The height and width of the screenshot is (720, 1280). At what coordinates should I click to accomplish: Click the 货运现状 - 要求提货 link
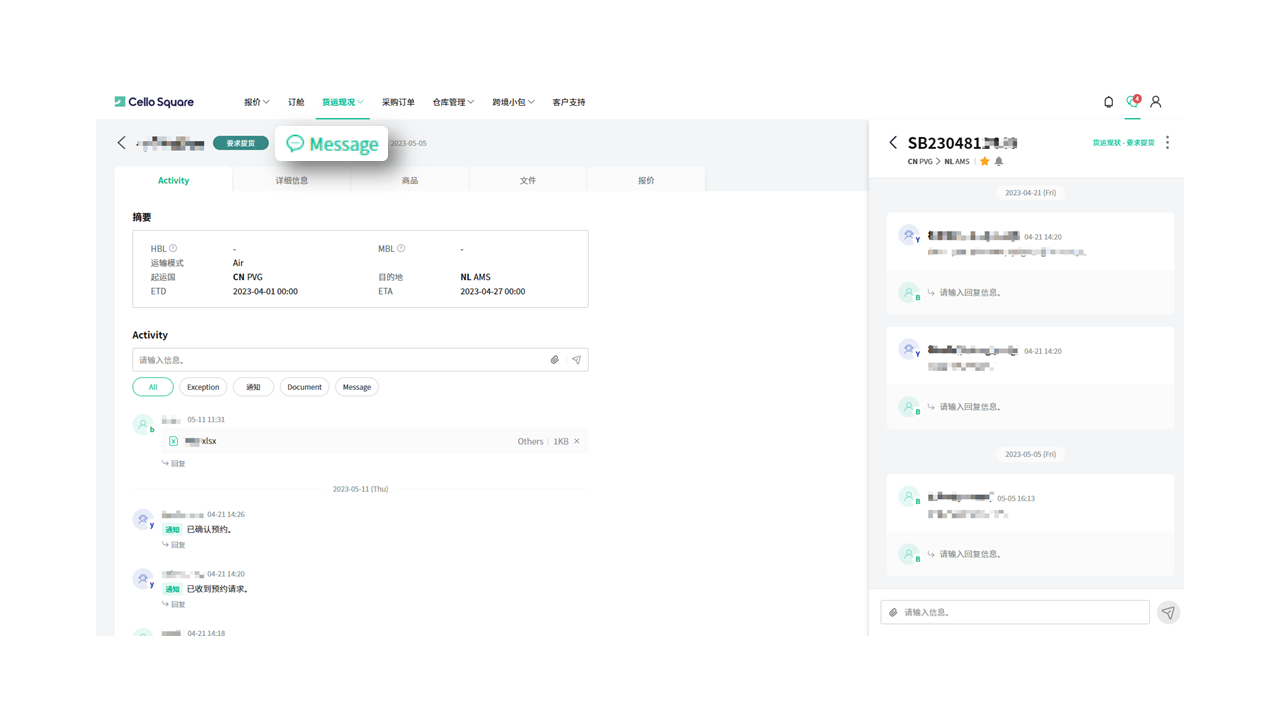point(1123,143)
